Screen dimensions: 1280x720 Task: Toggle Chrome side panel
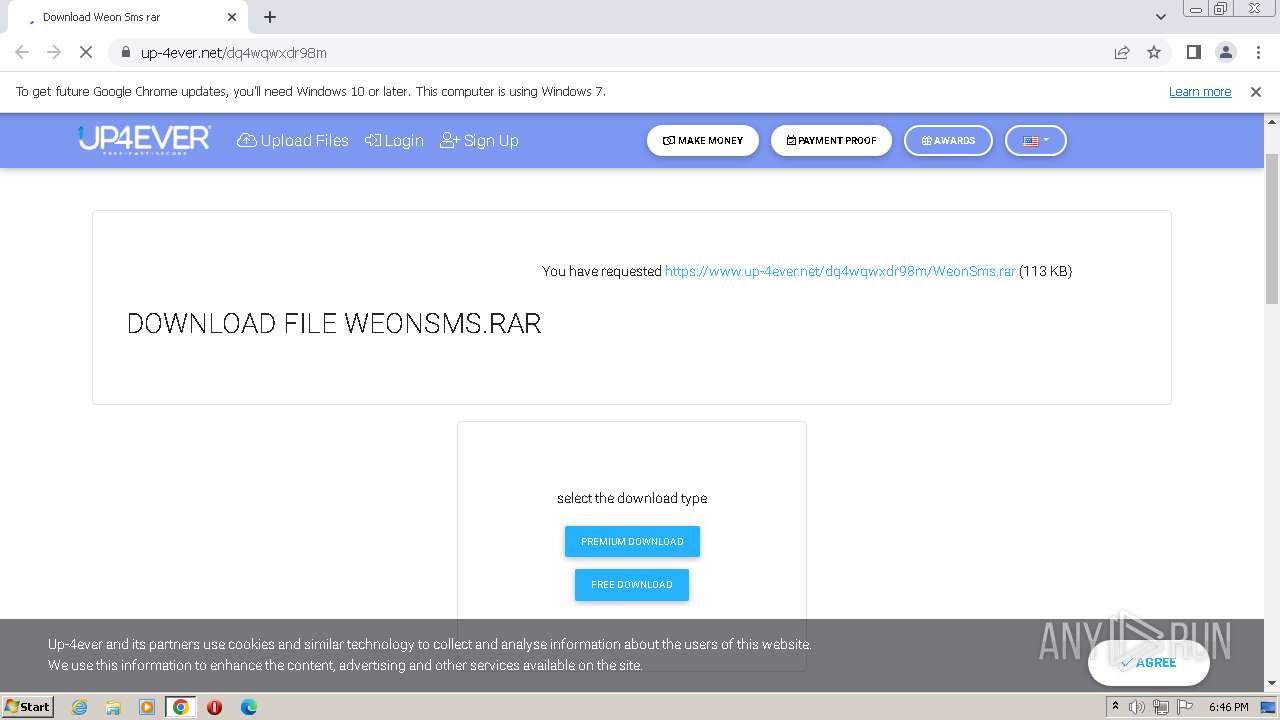tap(1193, 52)
